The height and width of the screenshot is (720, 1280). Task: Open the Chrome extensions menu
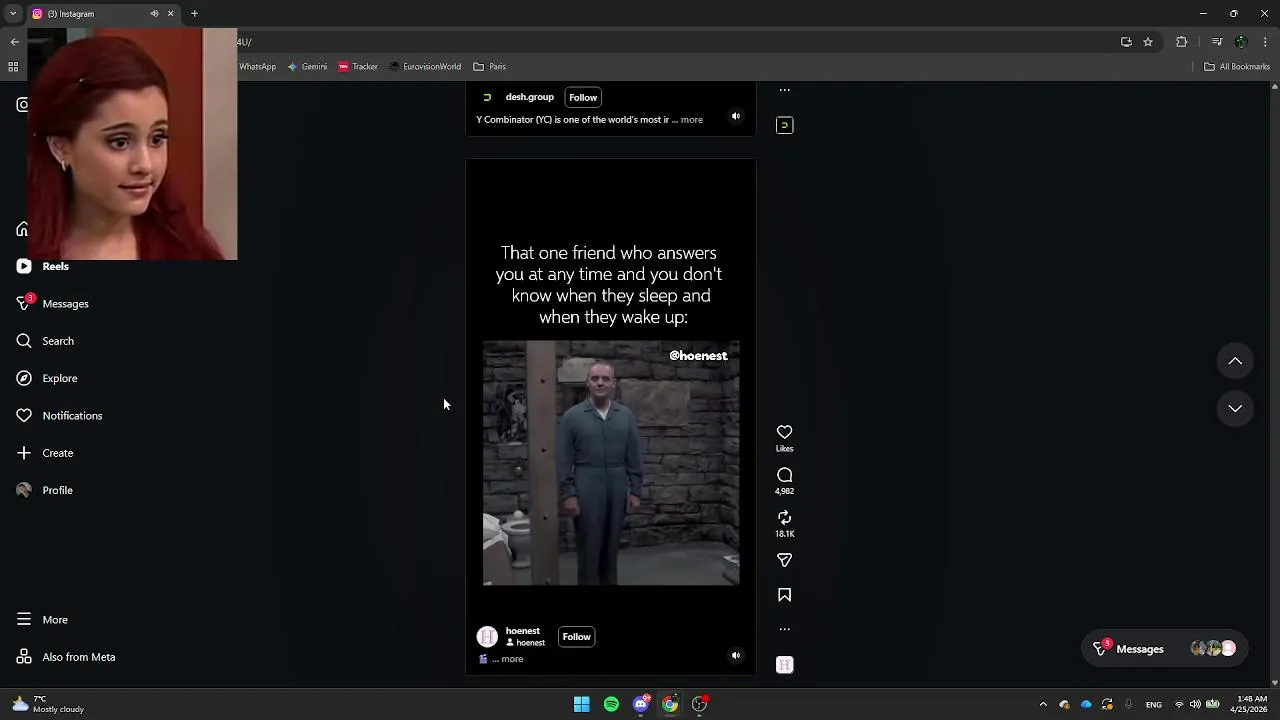[1182, 42]
